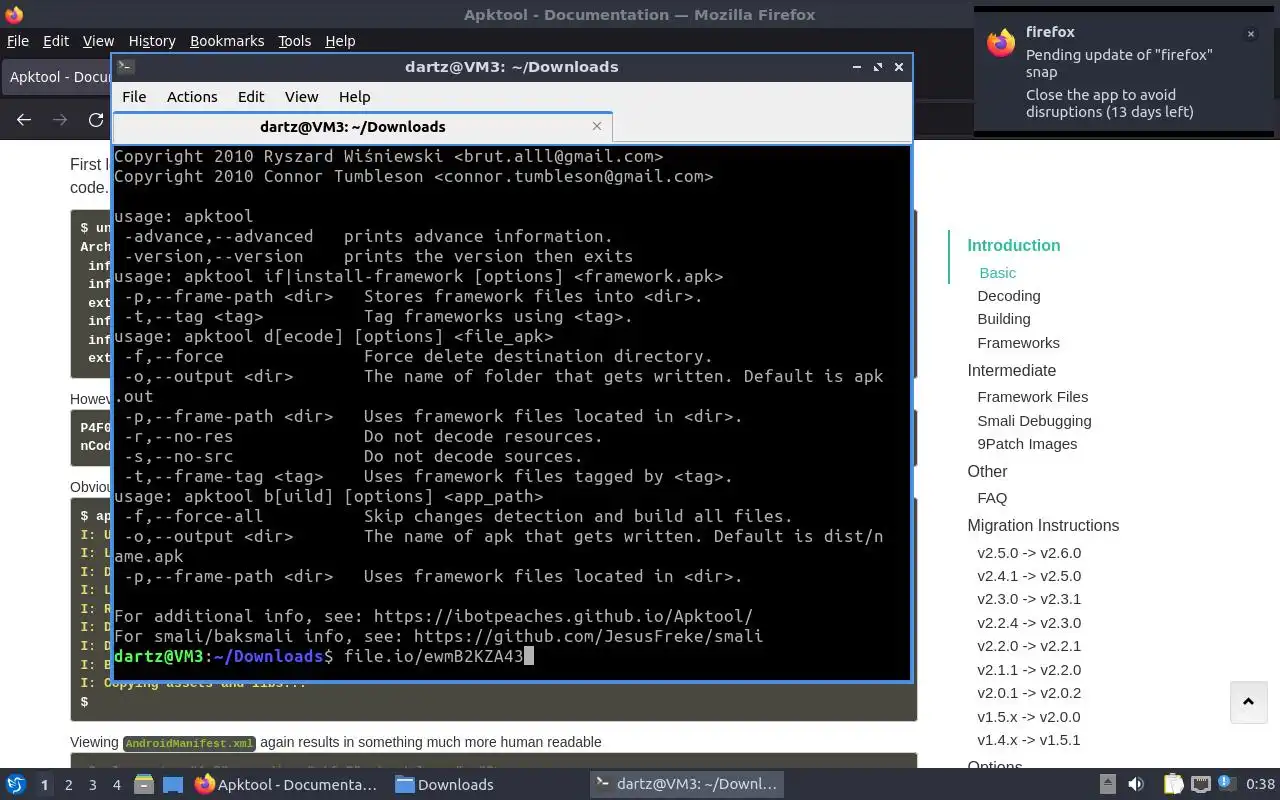Go to Frameworks link in sidebar
The image size is (1280, 800).
(x=1018, y=343)
